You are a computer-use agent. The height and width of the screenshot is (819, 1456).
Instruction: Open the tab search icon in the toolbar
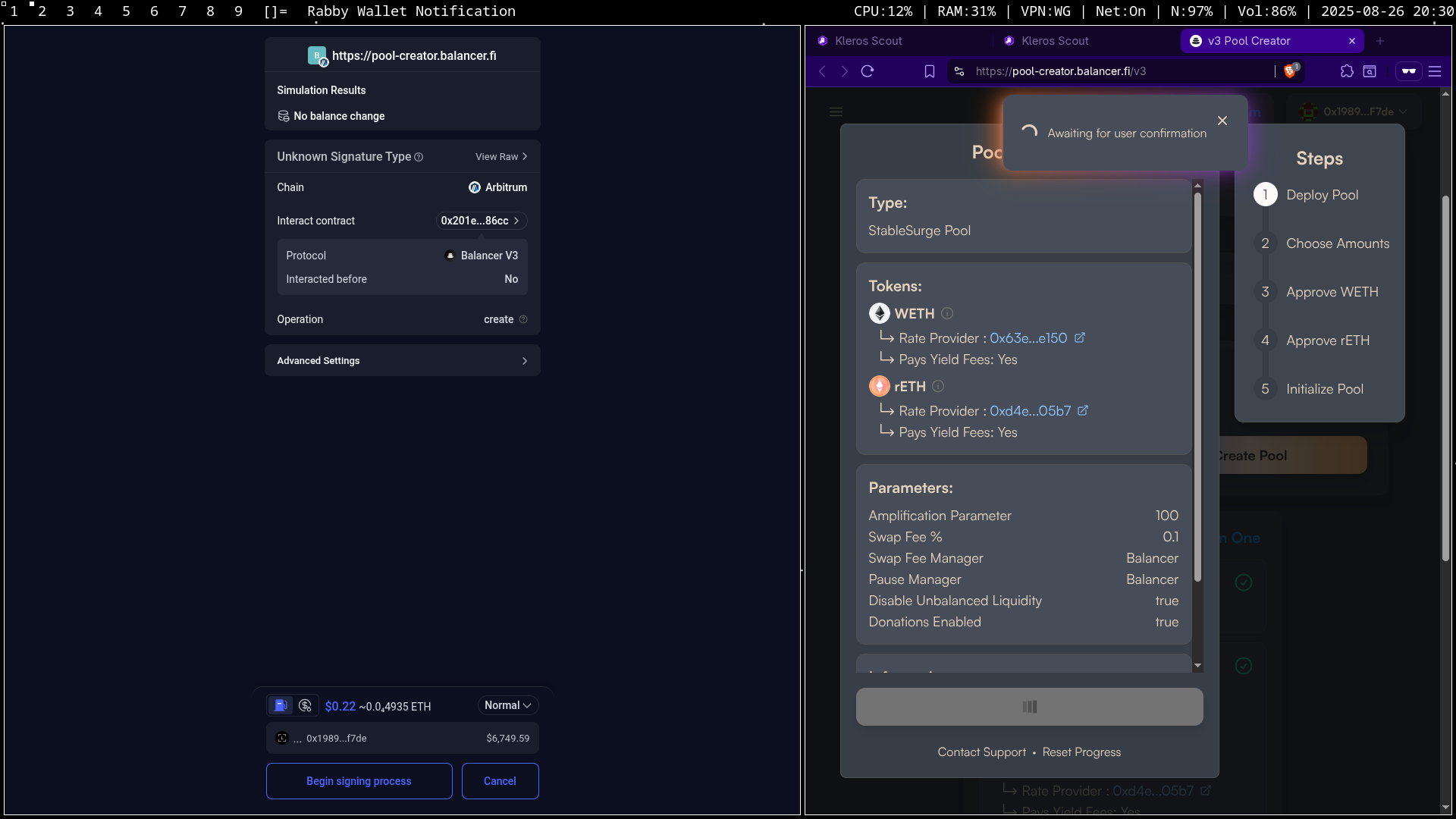click(x=1370, y=71)
